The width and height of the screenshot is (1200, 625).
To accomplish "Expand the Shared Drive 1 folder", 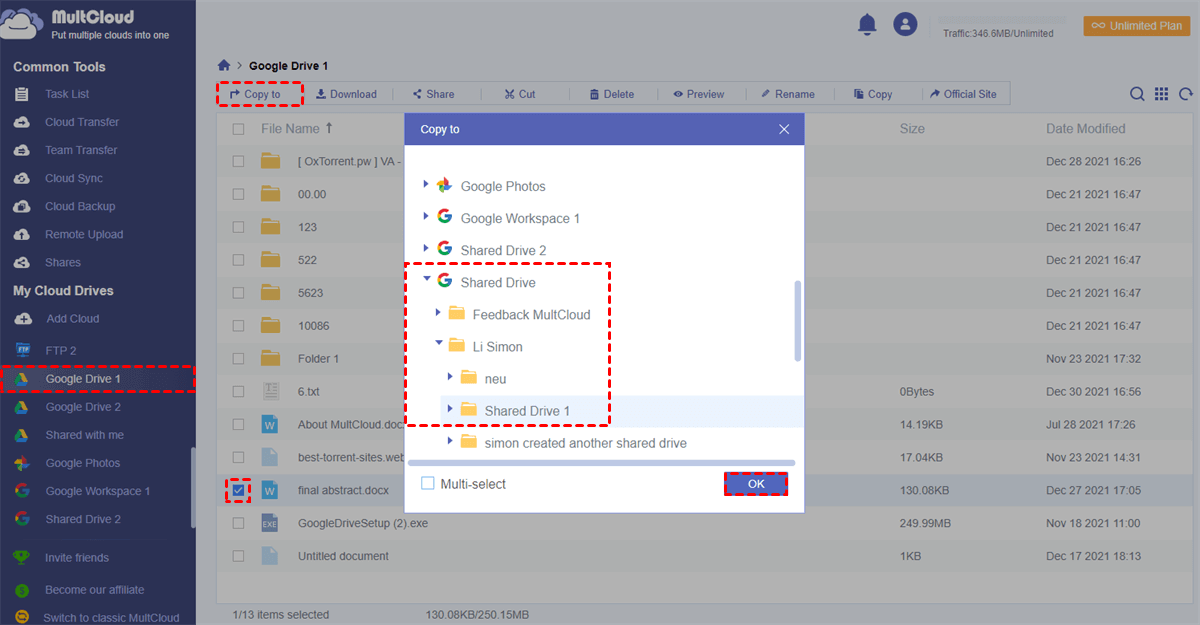I will pyautogui.click(x=450, y=409).
